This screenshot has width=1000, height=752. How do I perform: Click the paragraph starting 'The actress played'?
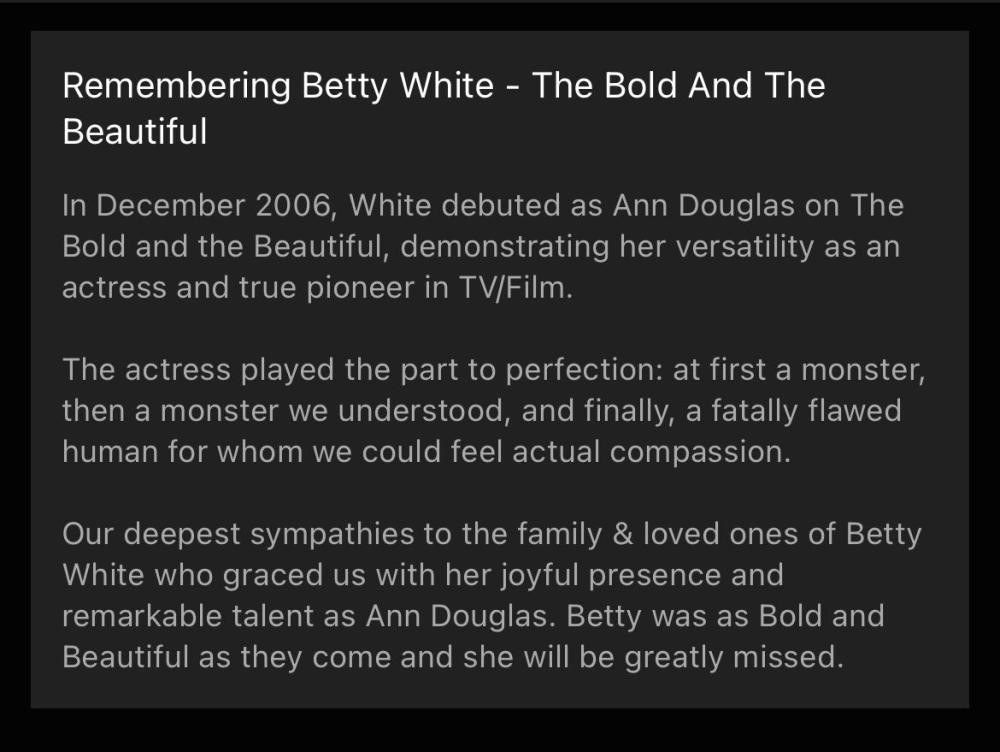pos(494,411)
